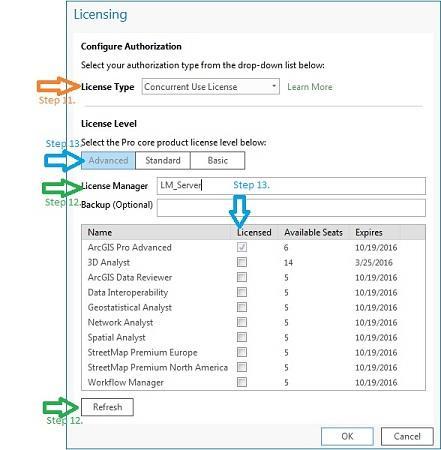Check the Network Analyst licensed checkbox

tap(242, 322)
